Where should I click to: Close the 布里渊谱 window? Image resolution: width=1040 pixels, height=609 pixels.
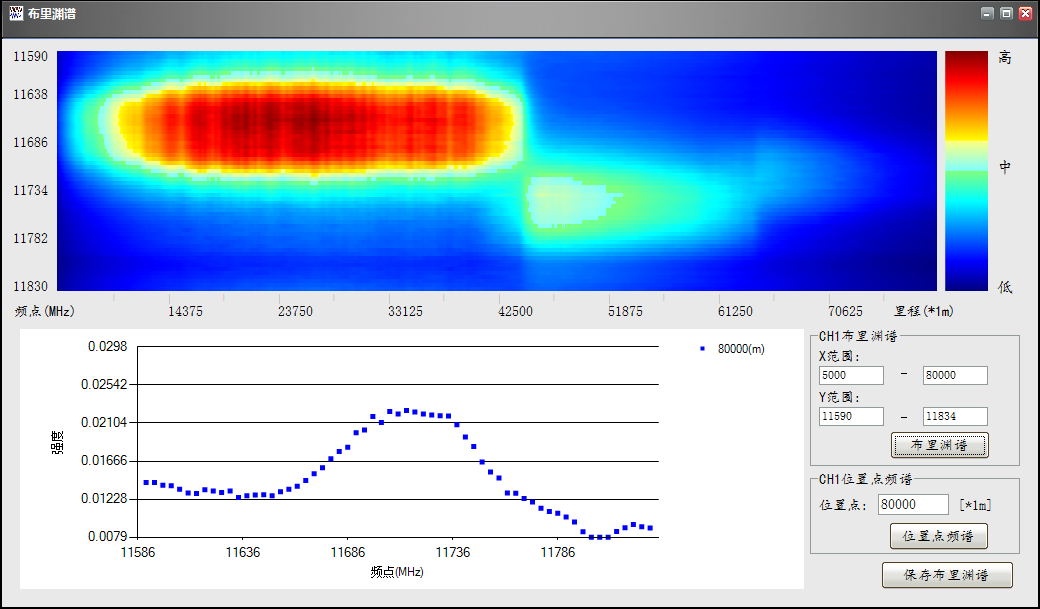point(1025,14)
